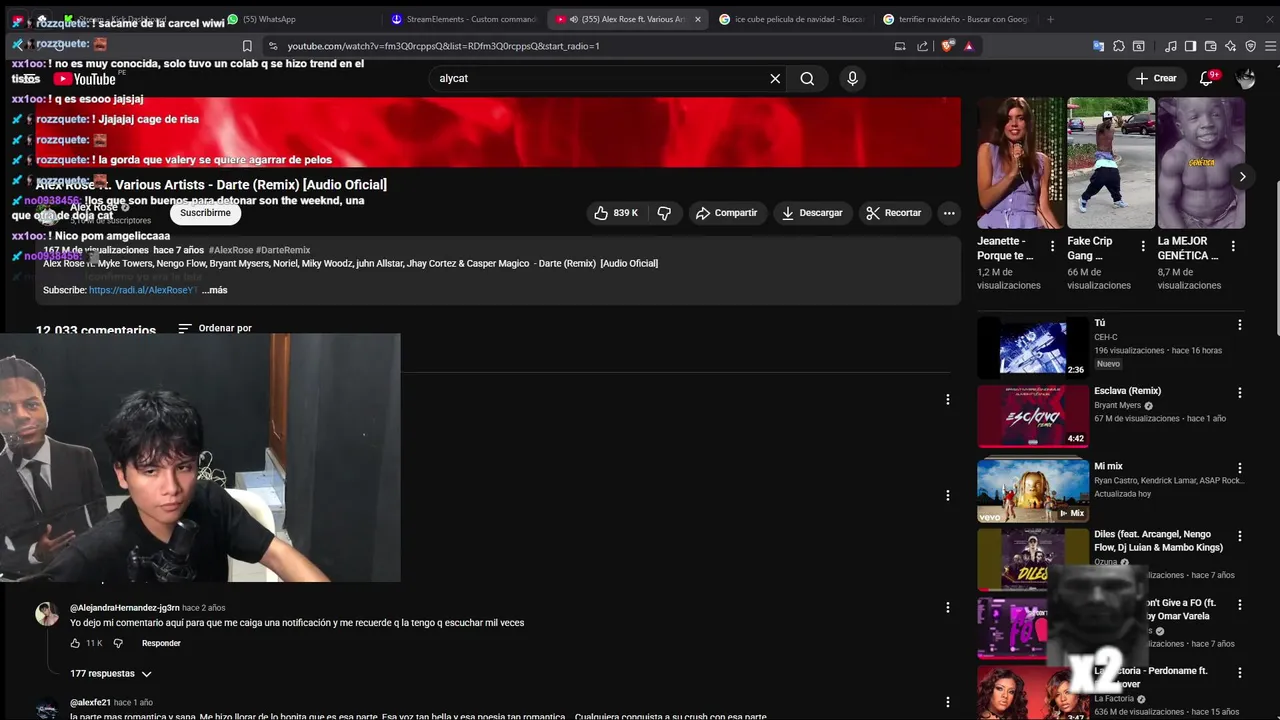Open options menu for Esclava (Remix)
Screen dimensions: 1280x720
1239,393
